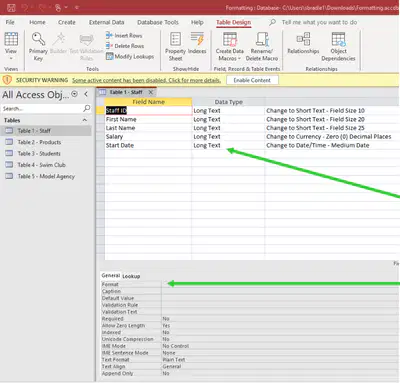Image resolution: width=400 pixels, height=383 pixels.
Task: Click Rename/Delete Macro icon
Action: click(x=262, y=39)
